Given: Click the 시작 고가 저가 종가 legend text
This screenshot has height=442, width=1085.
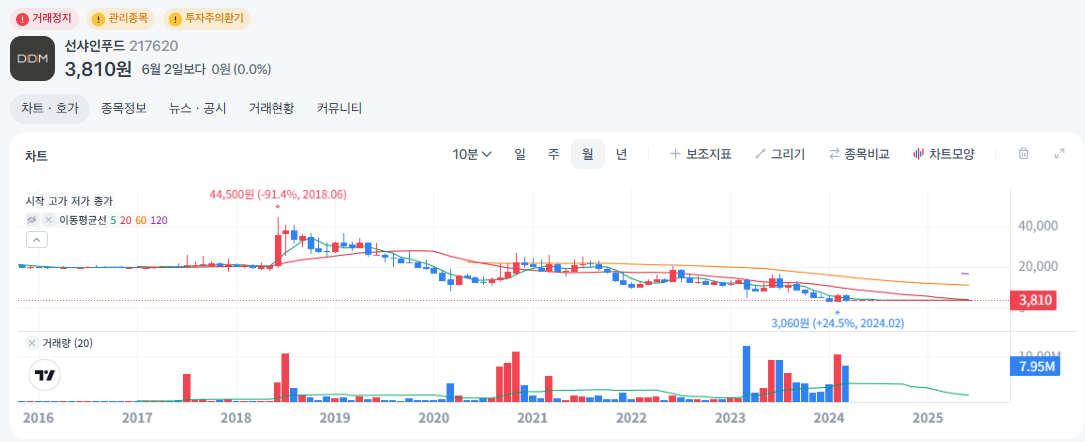Looking at the screenshot, I should tap(69, 201).
